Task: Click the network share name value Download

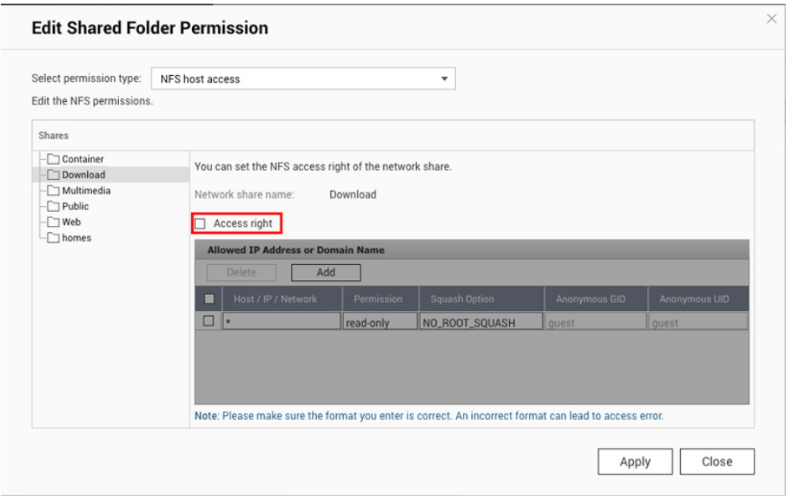Action: [x=353, y=195]
